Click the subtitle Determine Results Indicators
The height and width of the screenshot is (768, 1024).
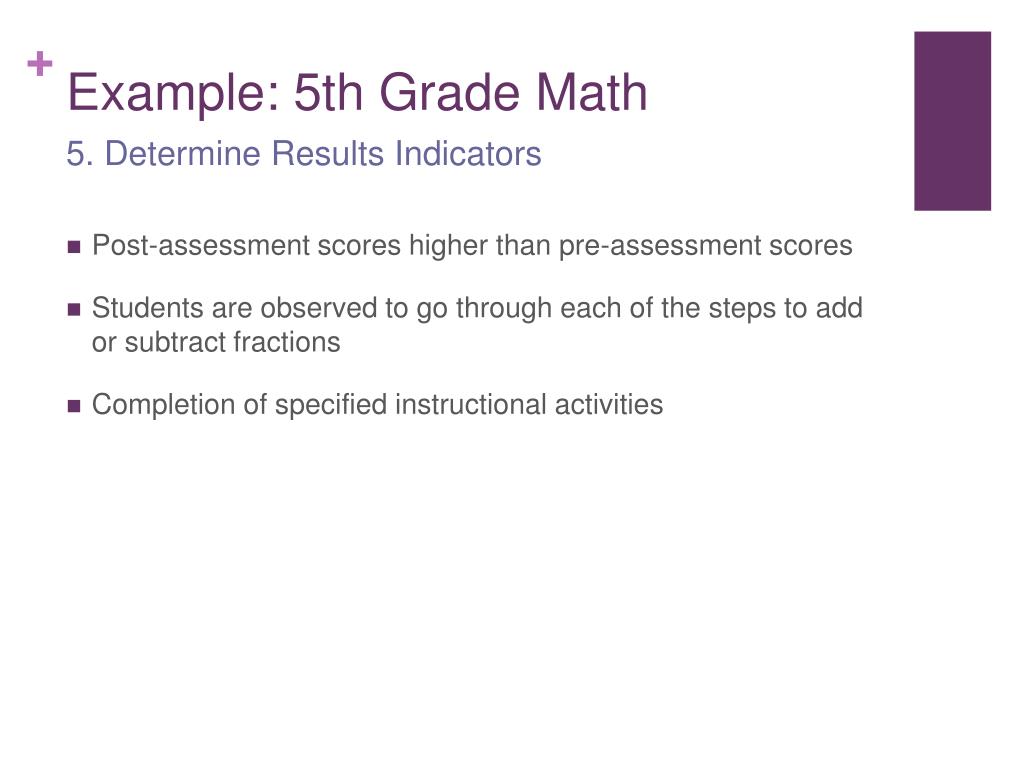pos(323,154)
